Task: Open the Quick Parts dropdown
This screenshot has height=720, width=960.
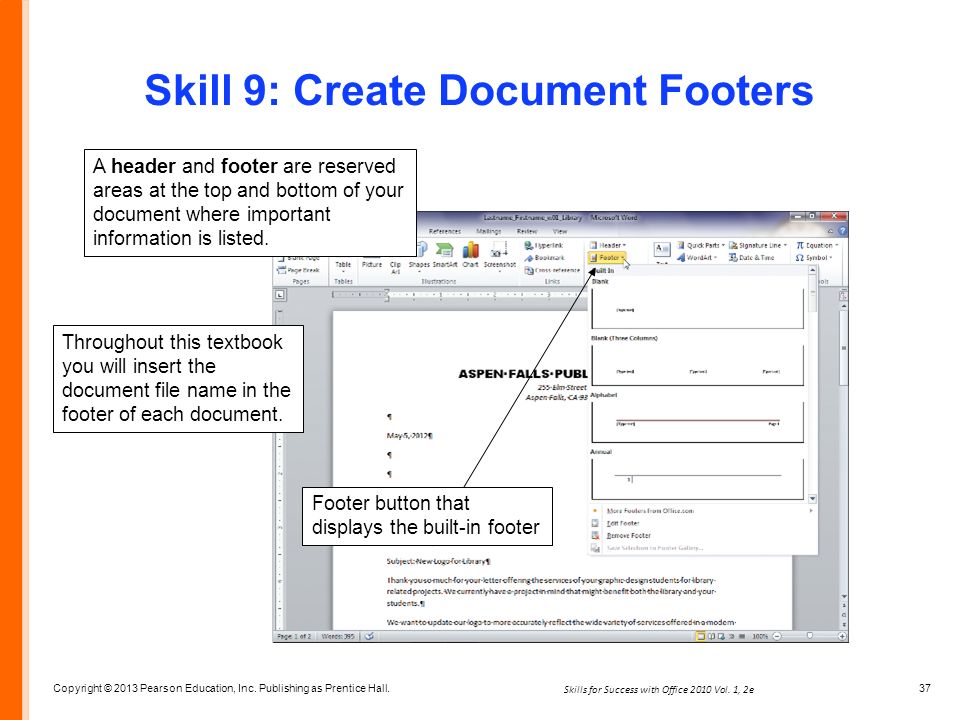Action: click(x=700, y=245)
